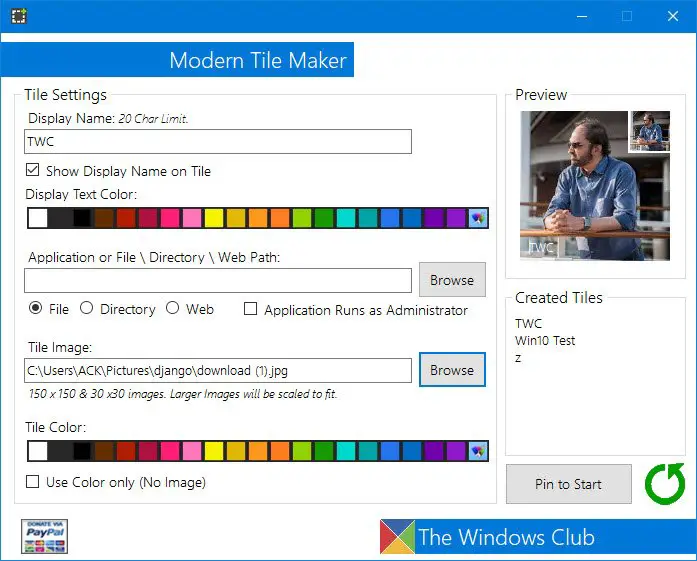Choose brown swatch in Tile Color row
The width and height of the screenshot is (697, 561).
tap(104, 452)
